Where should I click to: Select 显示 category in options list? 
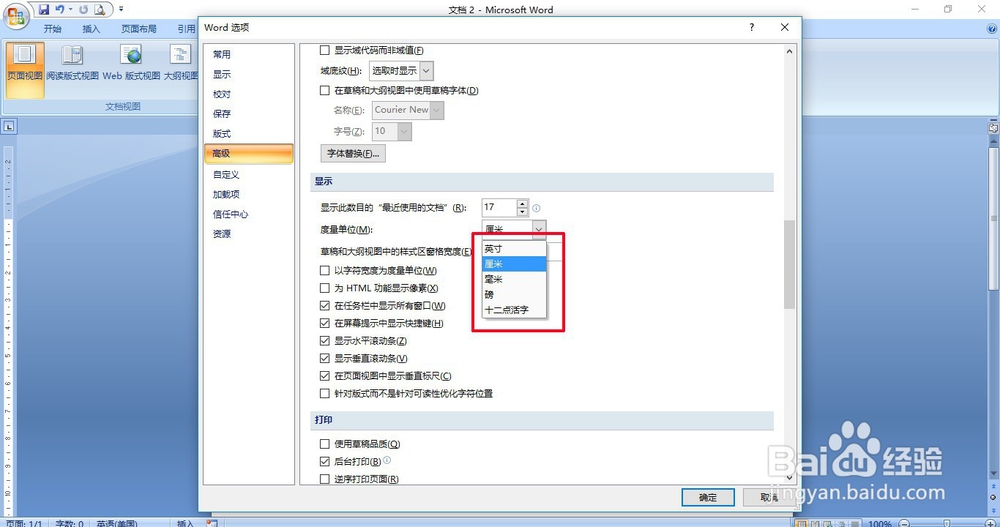click(249, 74)
